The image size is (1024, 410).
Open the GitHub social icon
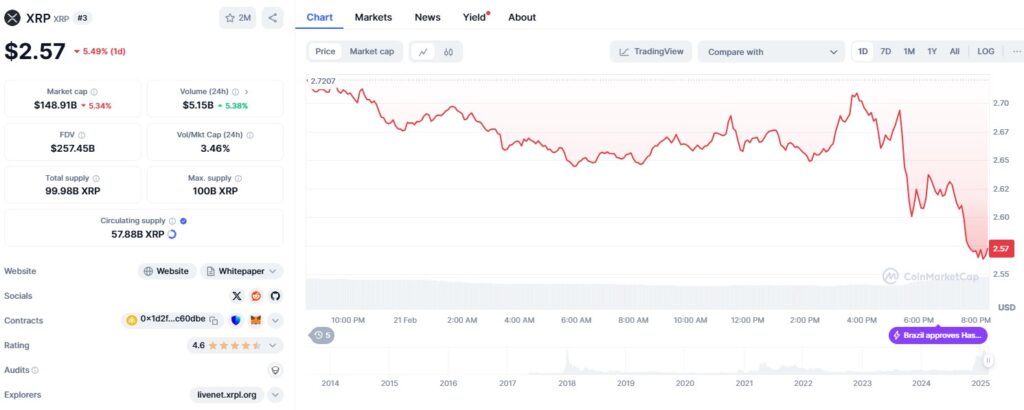[x=275, y=296]
